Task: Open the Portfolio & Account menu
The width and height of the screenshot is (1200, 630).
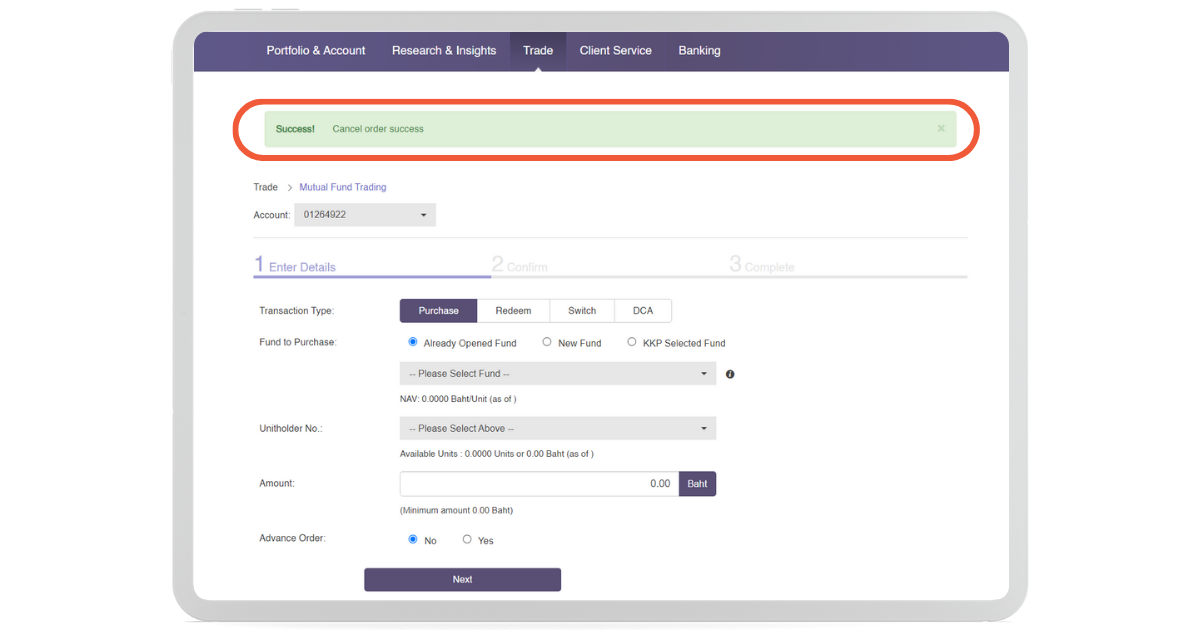Action: (316, 51)
